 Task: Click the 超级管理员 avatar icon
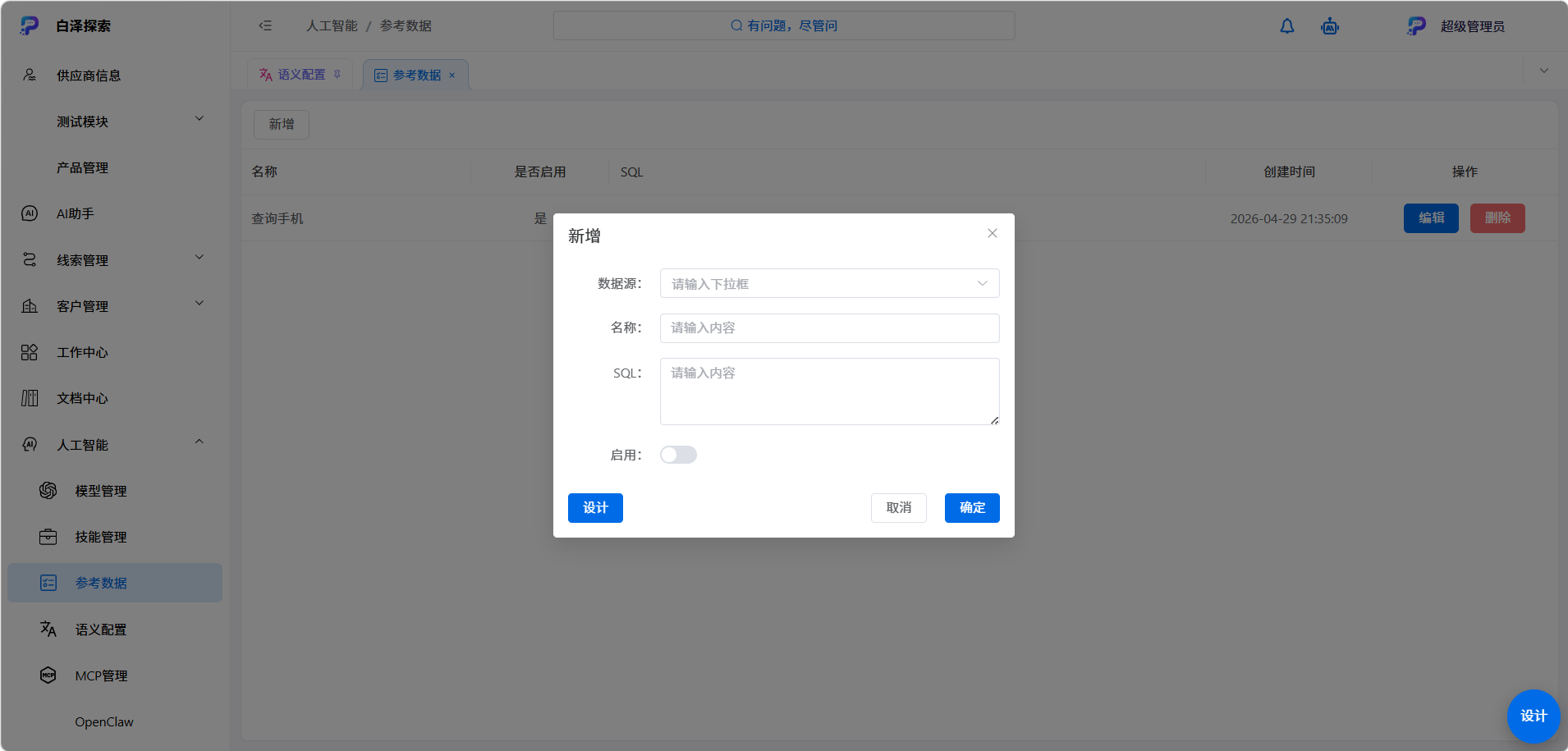(x=1416, y=26)
